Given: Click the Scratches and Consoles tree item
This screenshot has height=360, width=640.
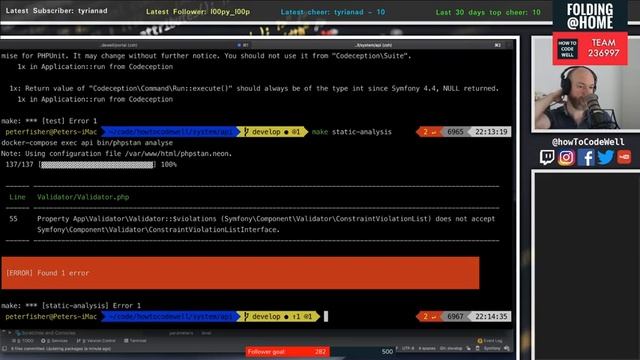Looking at the screenshot, I should tap(45, 333).
